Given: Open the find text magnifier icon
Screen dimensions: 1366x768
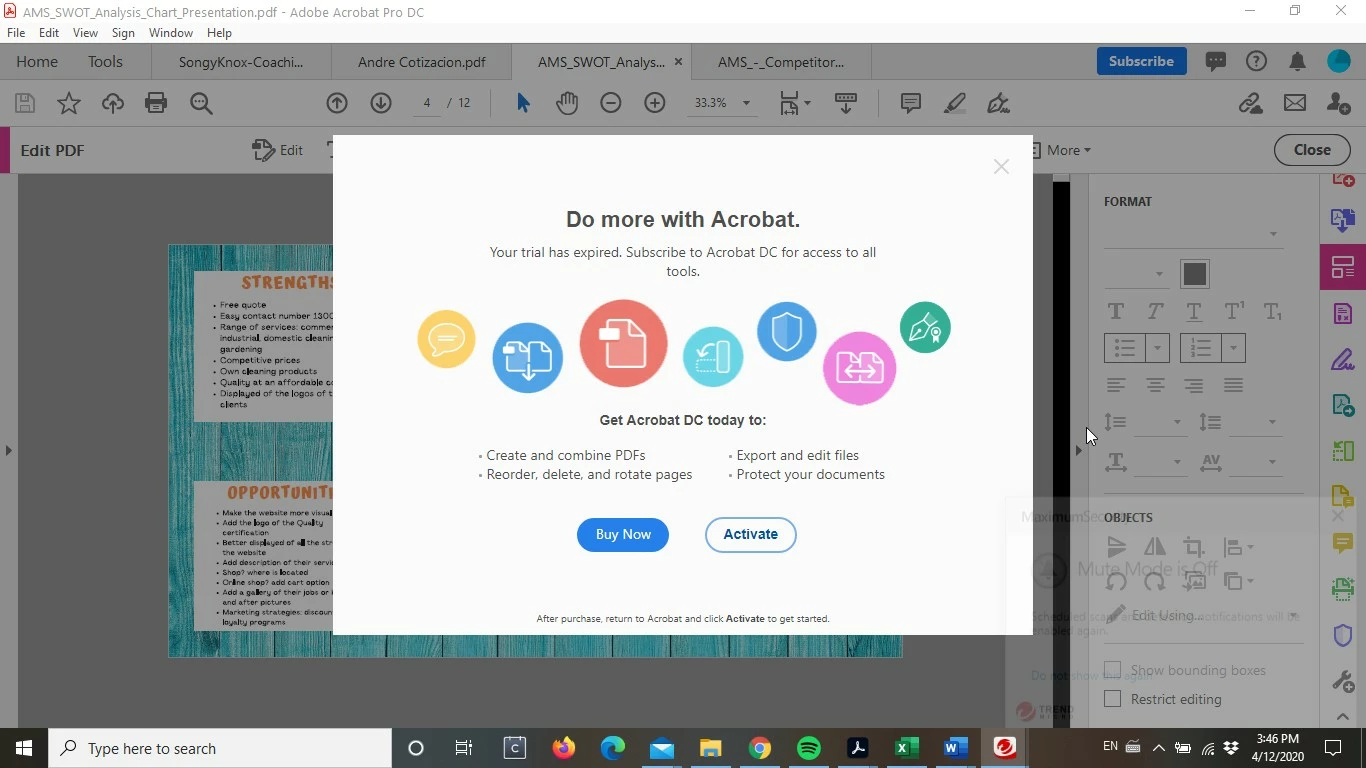Looking at the screenshot, I should click(x=201, y=103).
